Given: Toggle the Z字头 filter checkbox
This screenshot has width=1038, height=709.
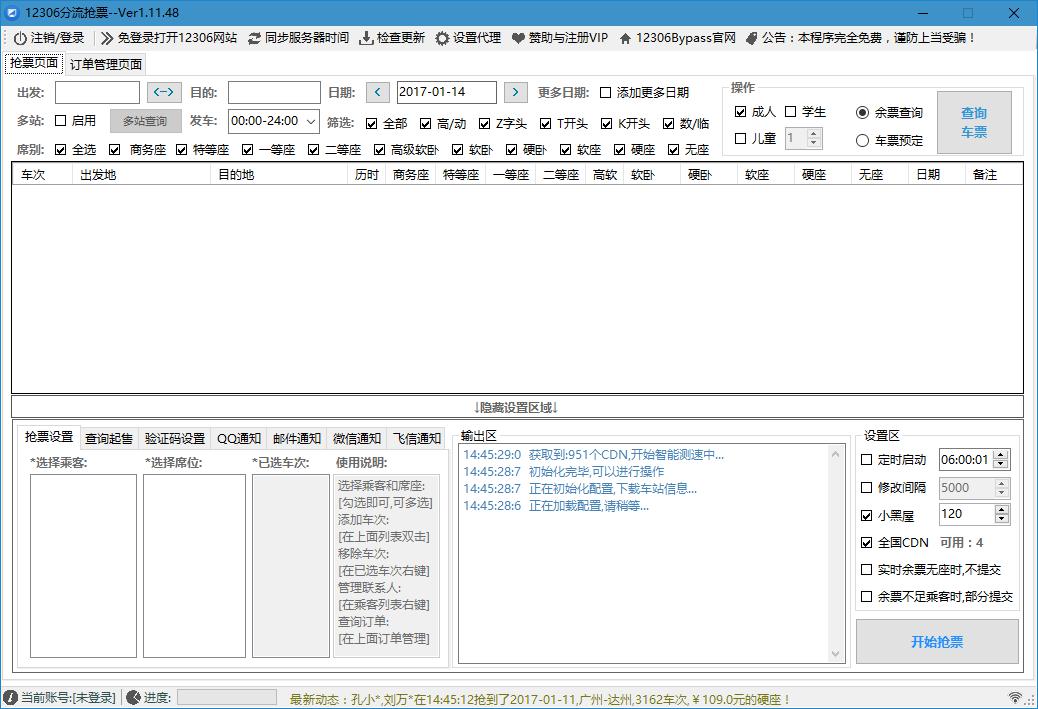Looking at the screenshot, I should pos(485,124).
